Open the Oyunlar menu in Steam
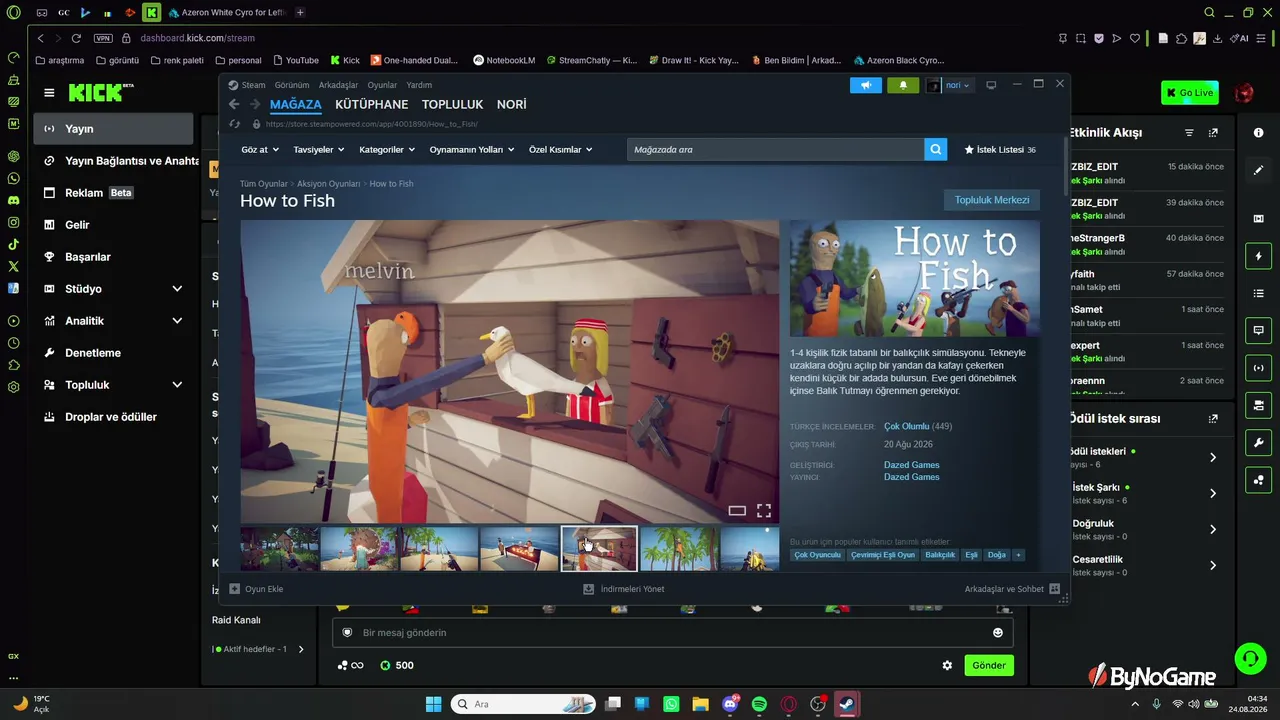This screenshot has width=1280, height=720. (x=382, y=85)
